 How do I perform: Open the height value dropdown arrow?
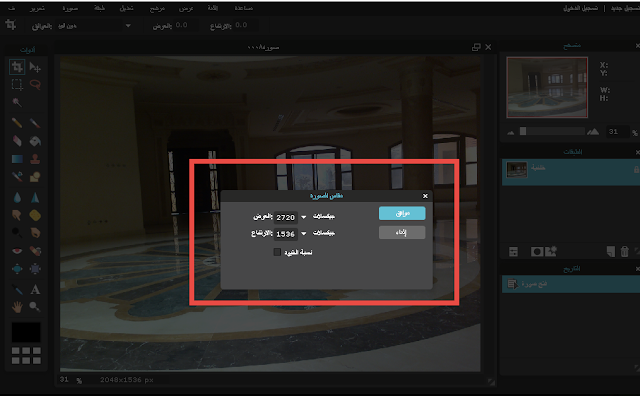point(303,234)
